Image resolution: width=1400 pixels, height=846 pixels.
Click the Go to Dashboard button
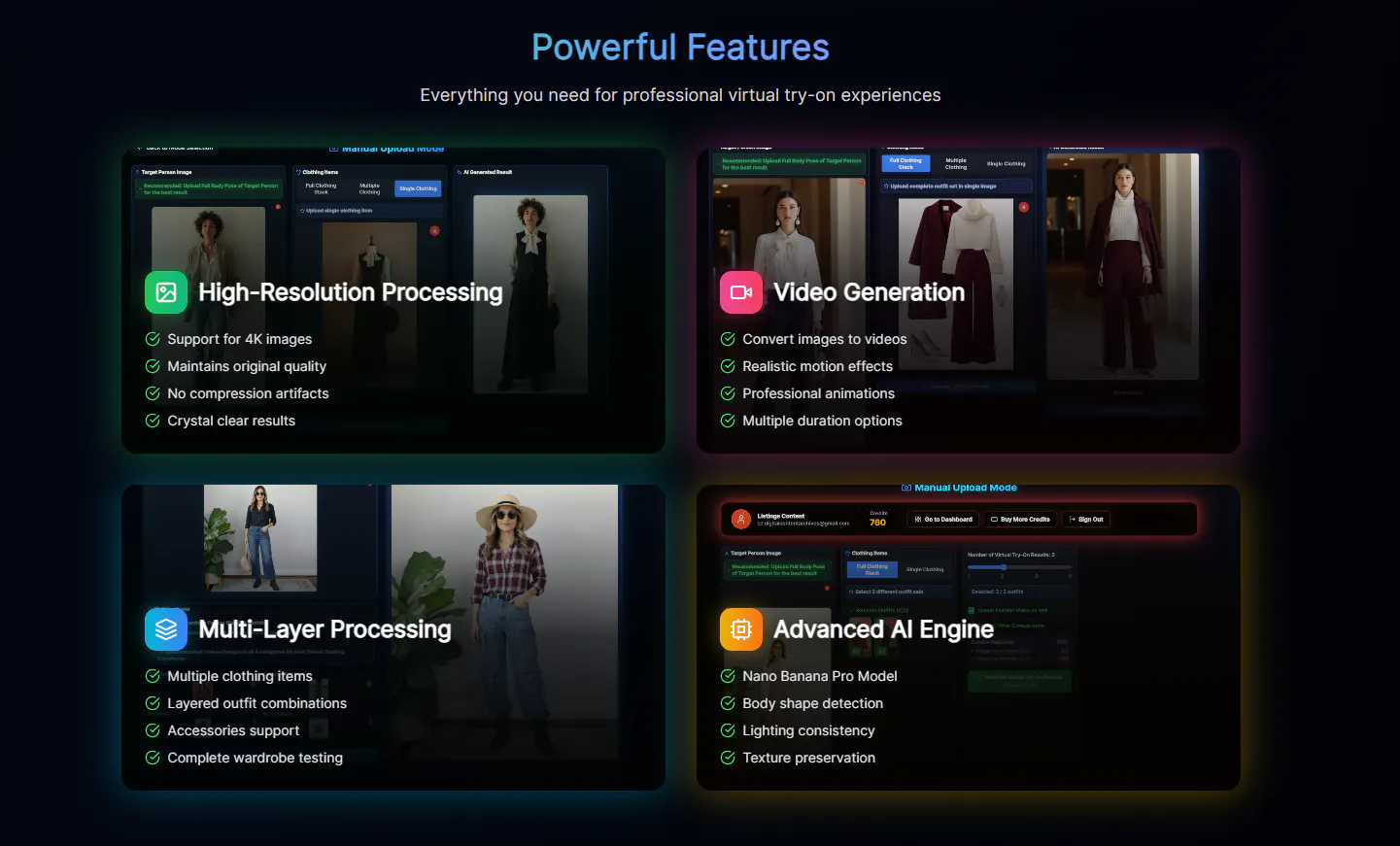point(944,520)
